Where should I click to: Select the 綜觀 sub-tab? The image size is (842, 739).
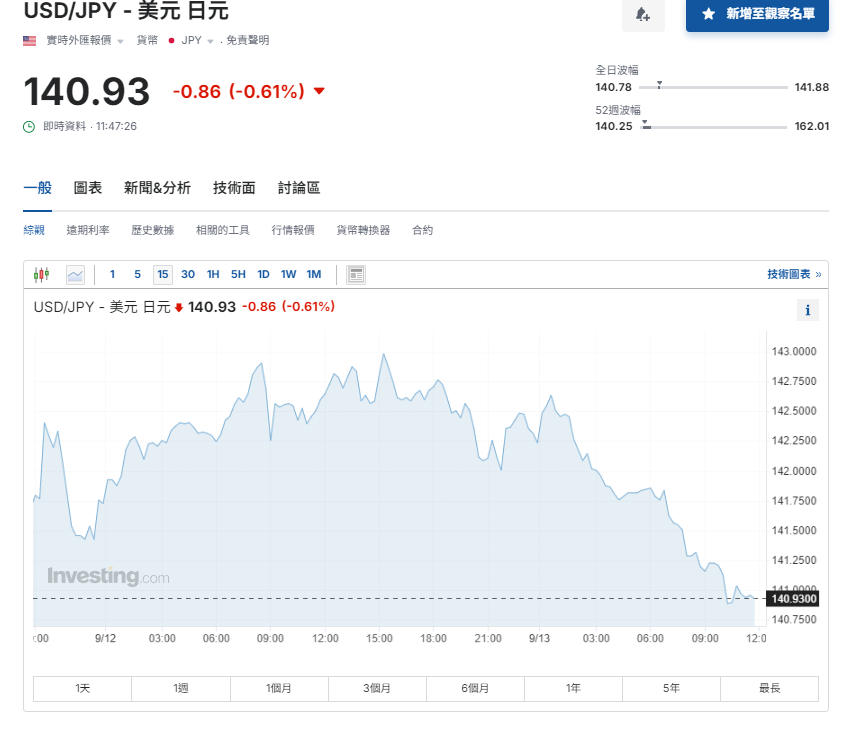(34, 230)
